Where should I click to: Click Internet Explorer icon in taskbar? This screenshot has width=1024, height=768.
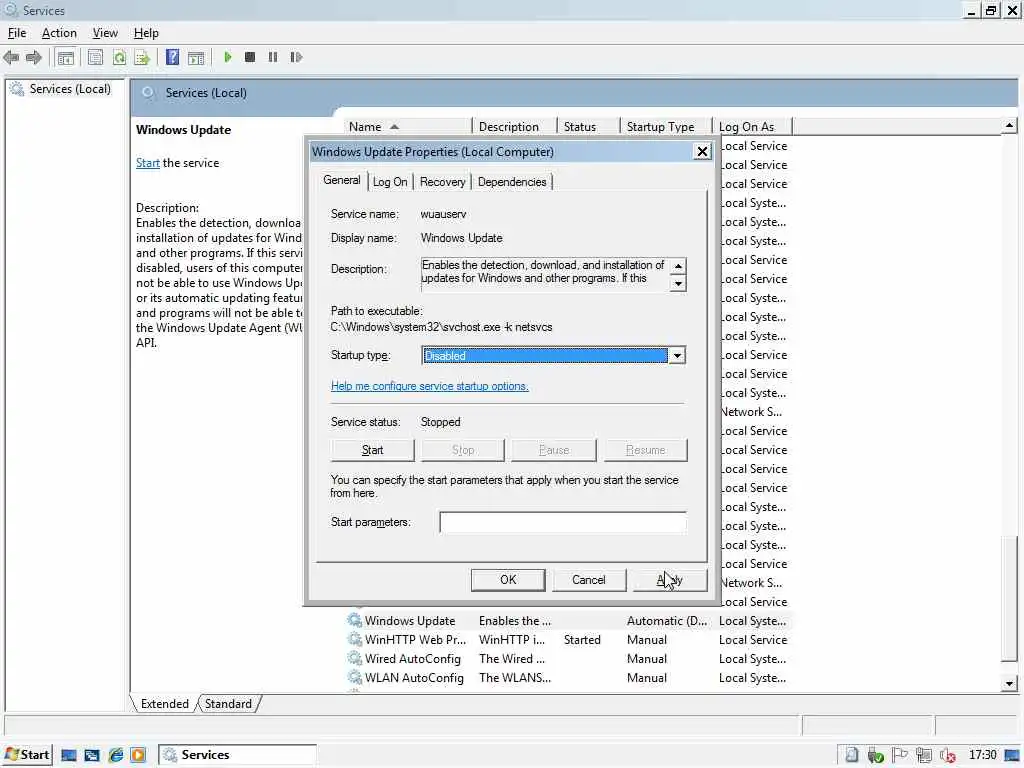[116, 755]
